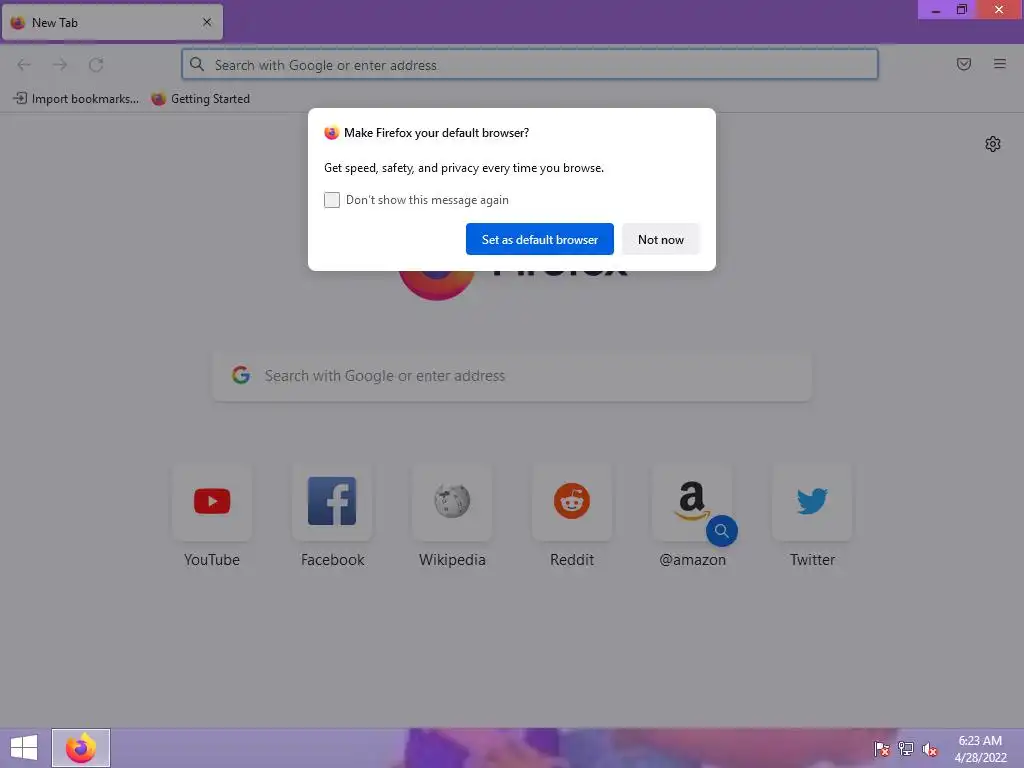The width and height of the screenshot is (1024, 768).
Task: Click the Firefox taskbar icon
Action: (x=81, y=748)
